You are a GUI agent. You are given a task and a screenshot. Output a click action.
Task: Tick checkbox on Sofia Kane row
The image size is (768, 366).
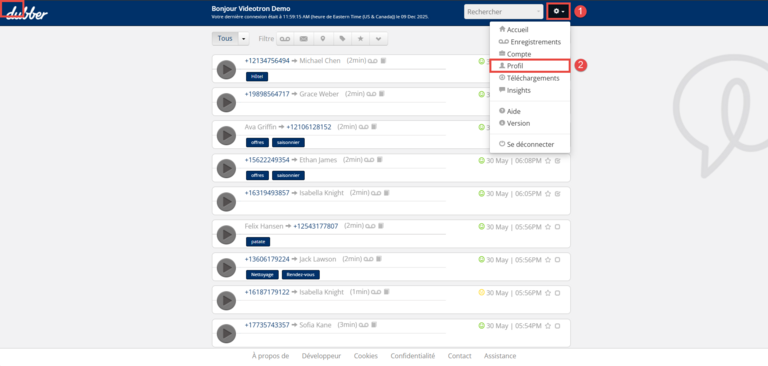click(x=557, y=326)
